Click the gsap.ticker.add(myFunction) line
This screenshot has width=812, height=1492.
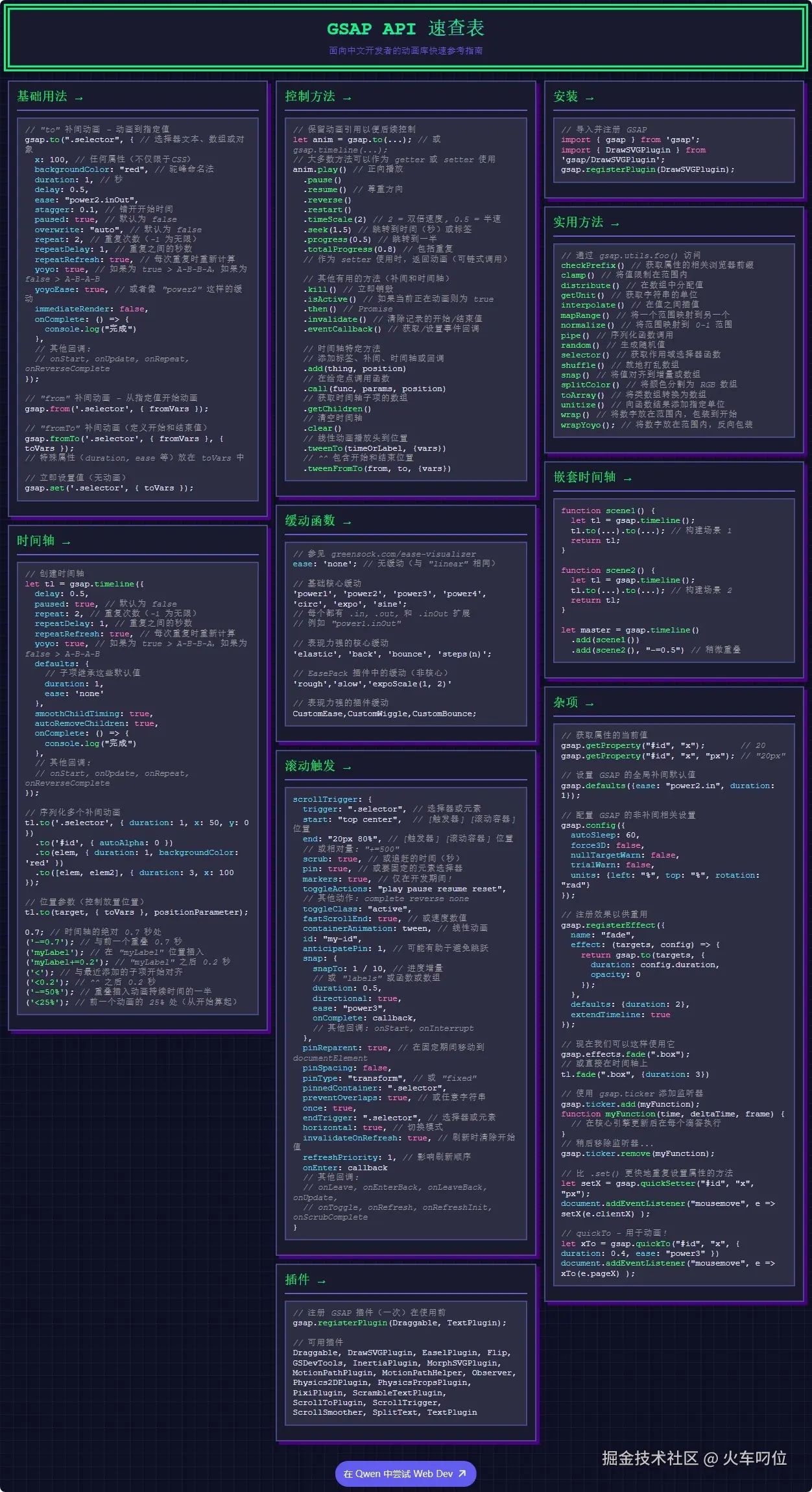click(x=630, y=1105)
